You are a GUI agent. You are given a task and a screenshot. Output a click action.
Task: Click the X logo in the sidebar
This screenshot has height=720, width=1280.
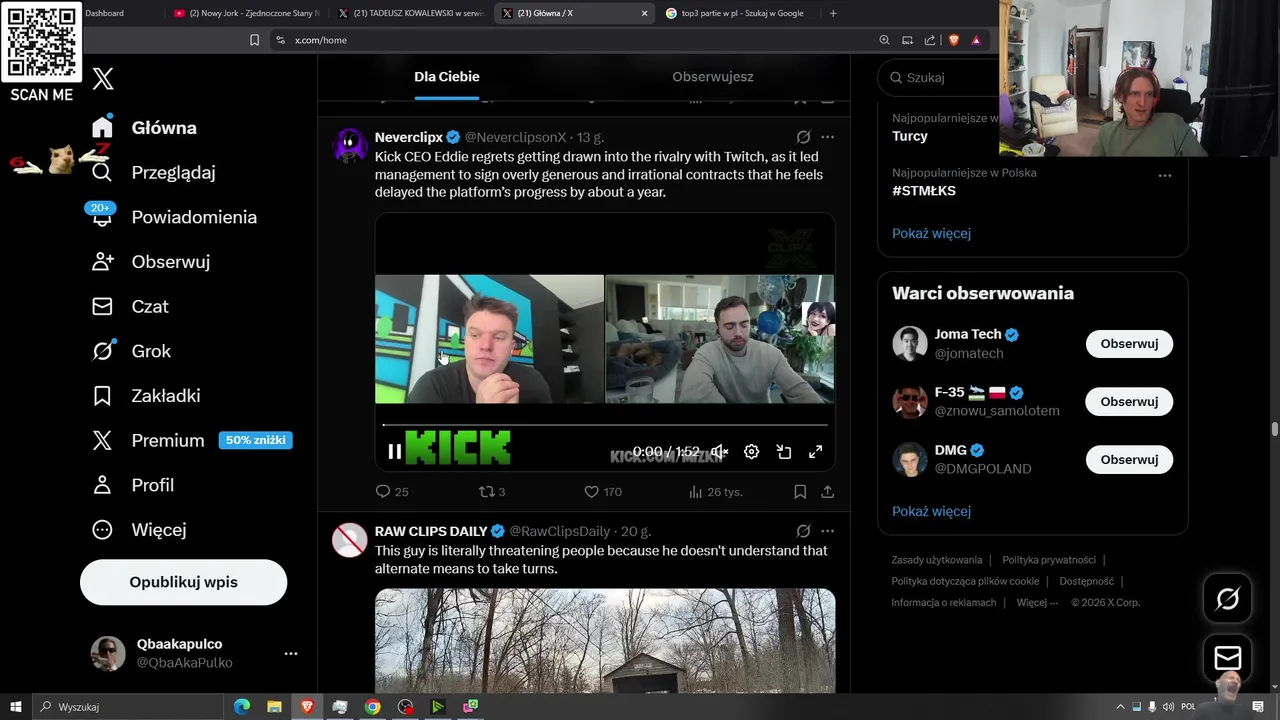103,79
